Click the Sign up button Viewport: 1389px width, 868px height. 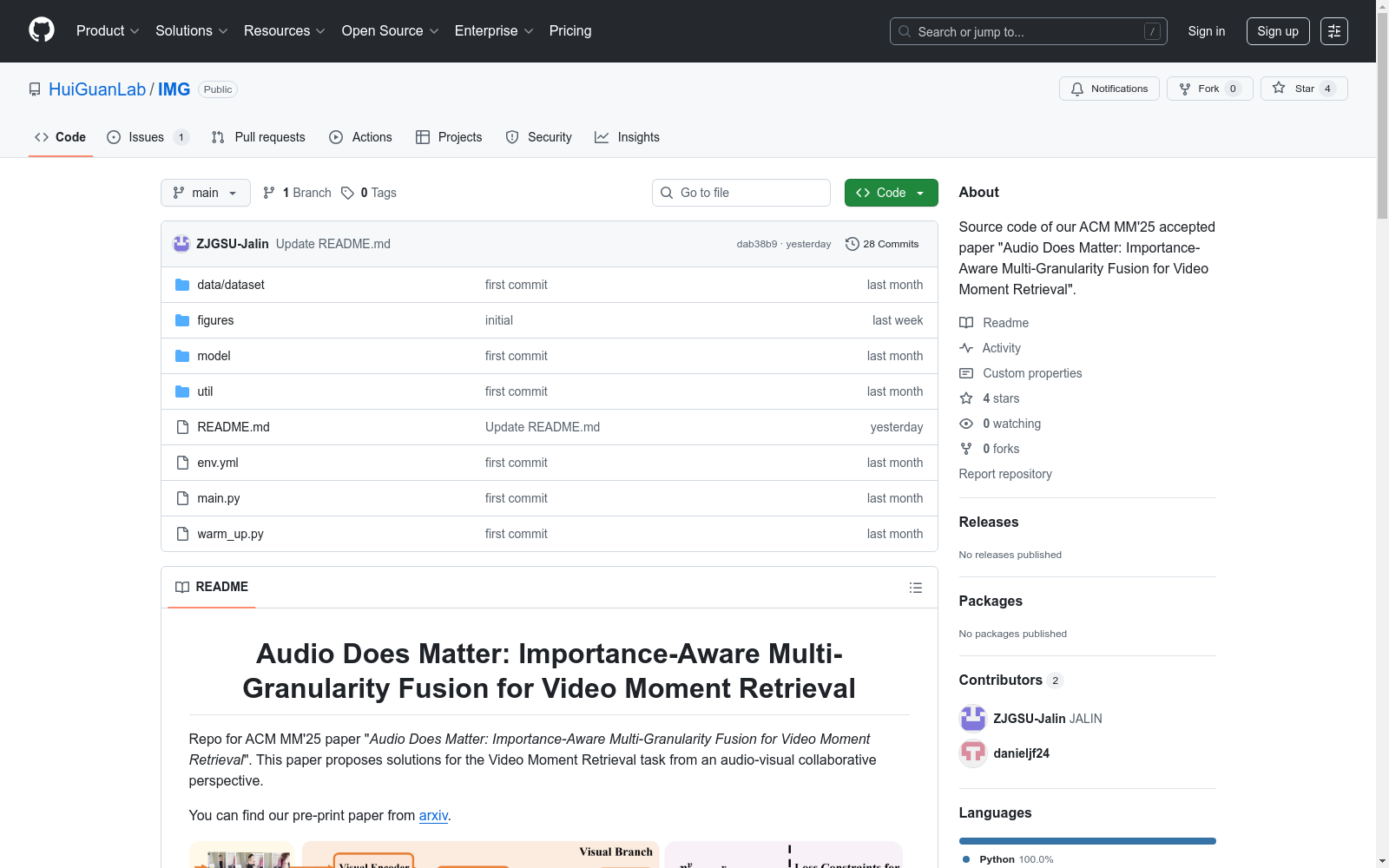1278,31
